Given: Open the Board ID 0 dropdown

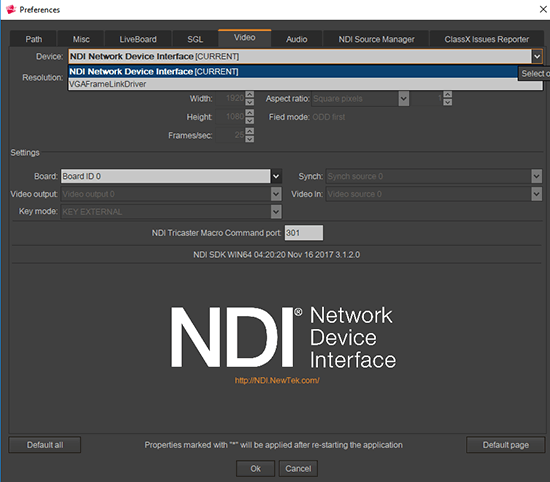Looking at the screenshot, I should tap(276, 176).
